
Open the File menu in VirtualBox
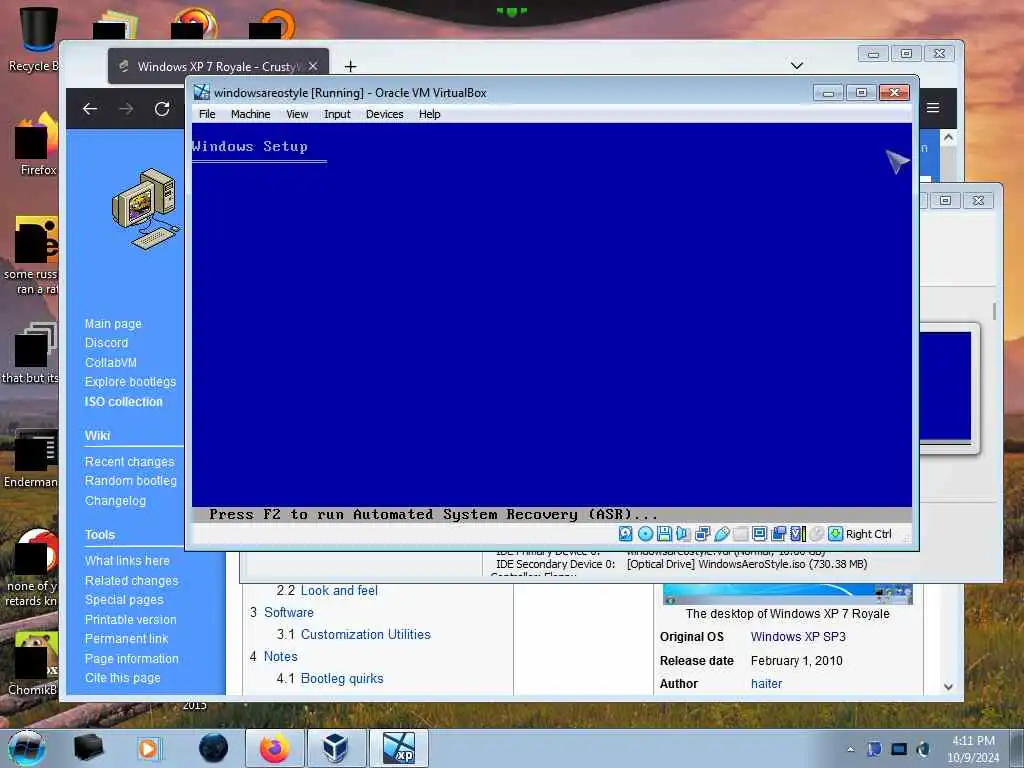(207, 114)
